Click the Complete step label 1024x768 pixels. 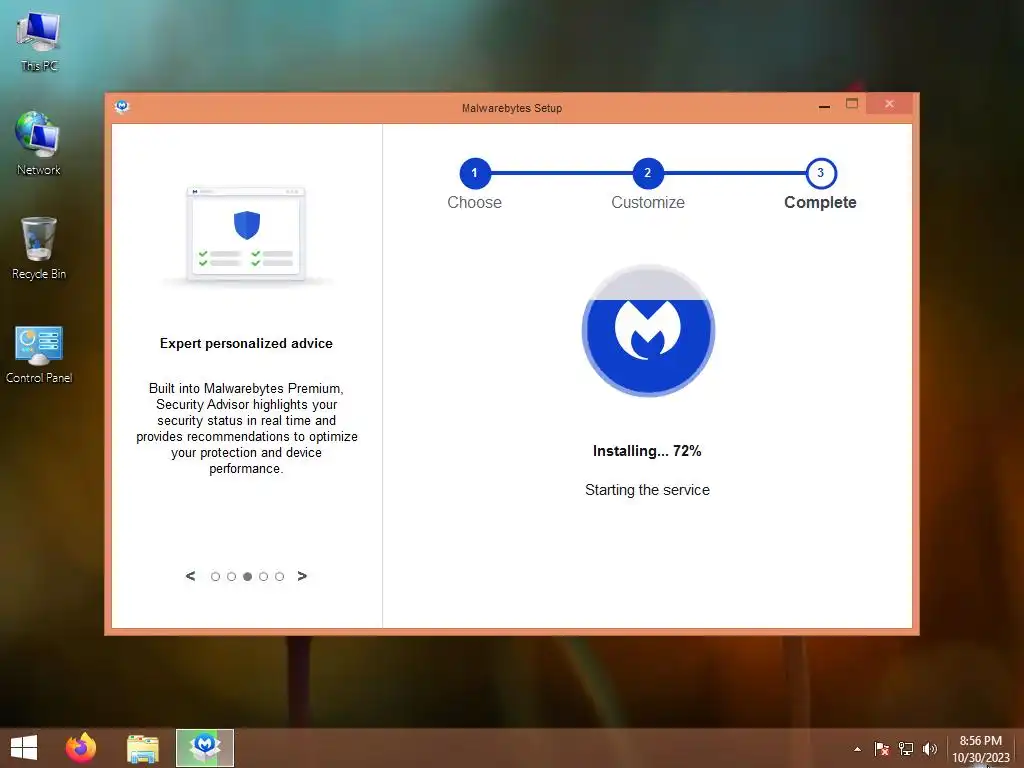[x=820, y=202]
